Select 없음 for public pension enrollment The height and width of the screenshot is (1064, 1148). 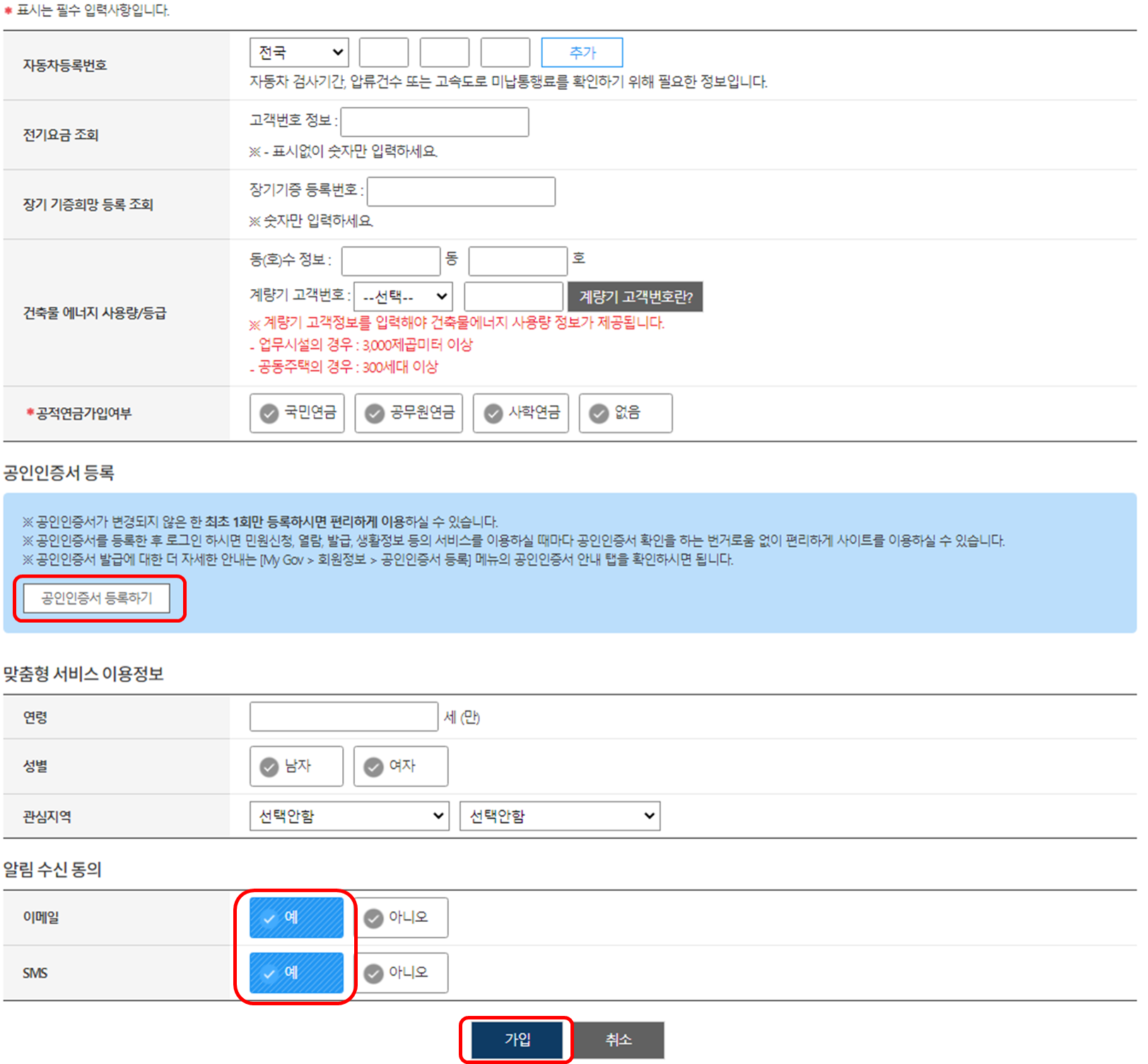point(625,413)
